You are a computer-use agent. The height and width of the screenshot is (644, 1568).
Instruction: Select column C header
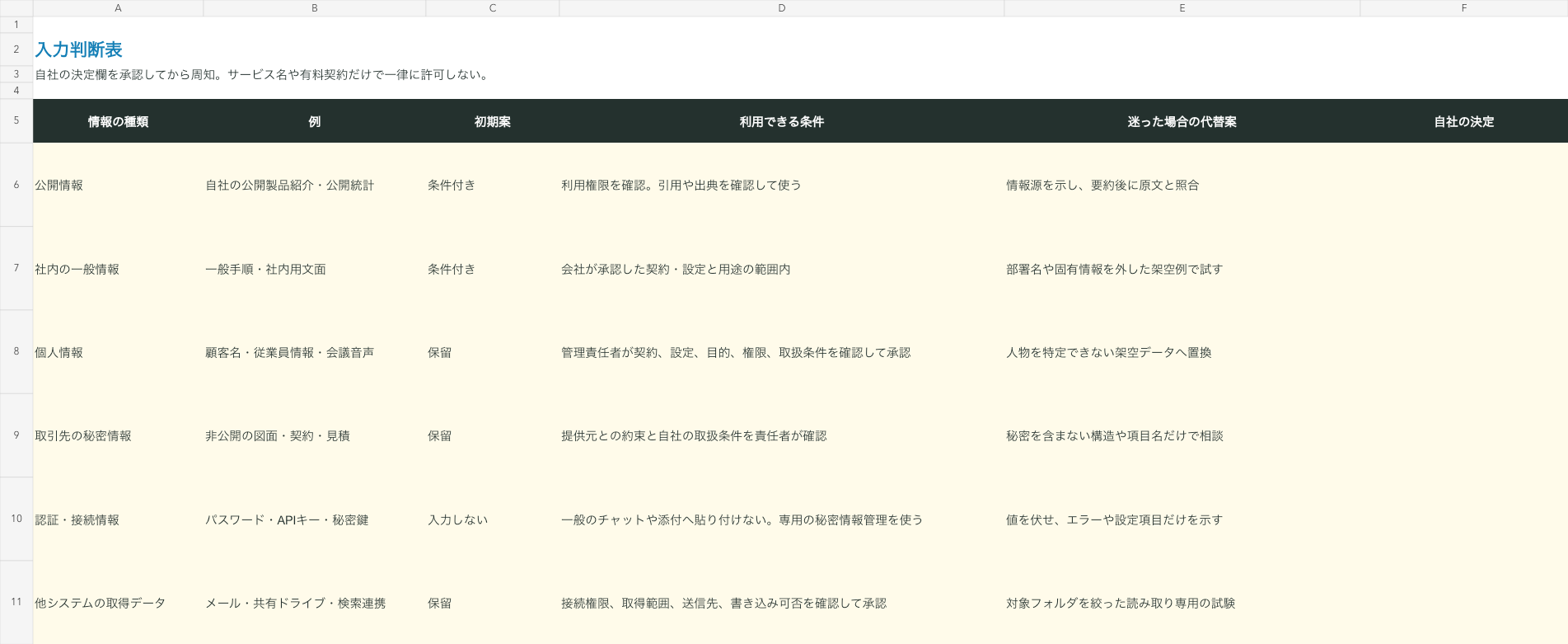[x=493, y=8]
